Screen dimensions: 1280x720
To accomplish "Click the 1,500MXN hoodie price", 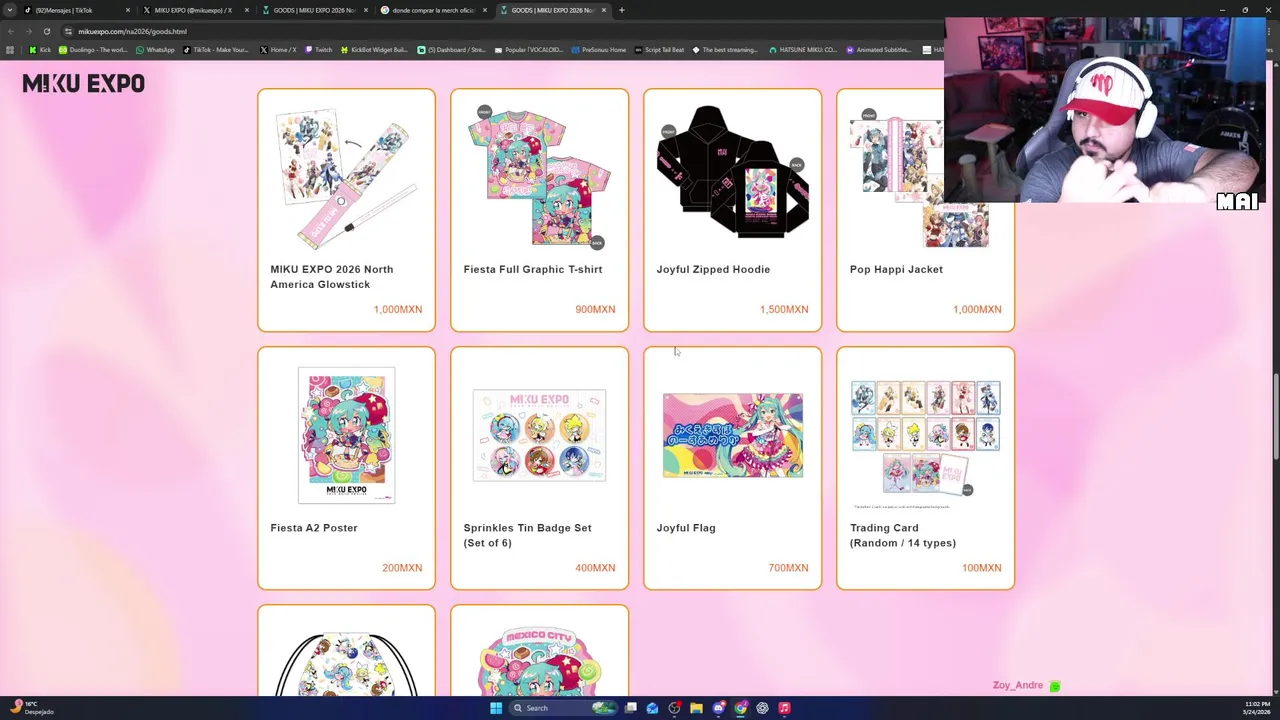I will 784,309.
